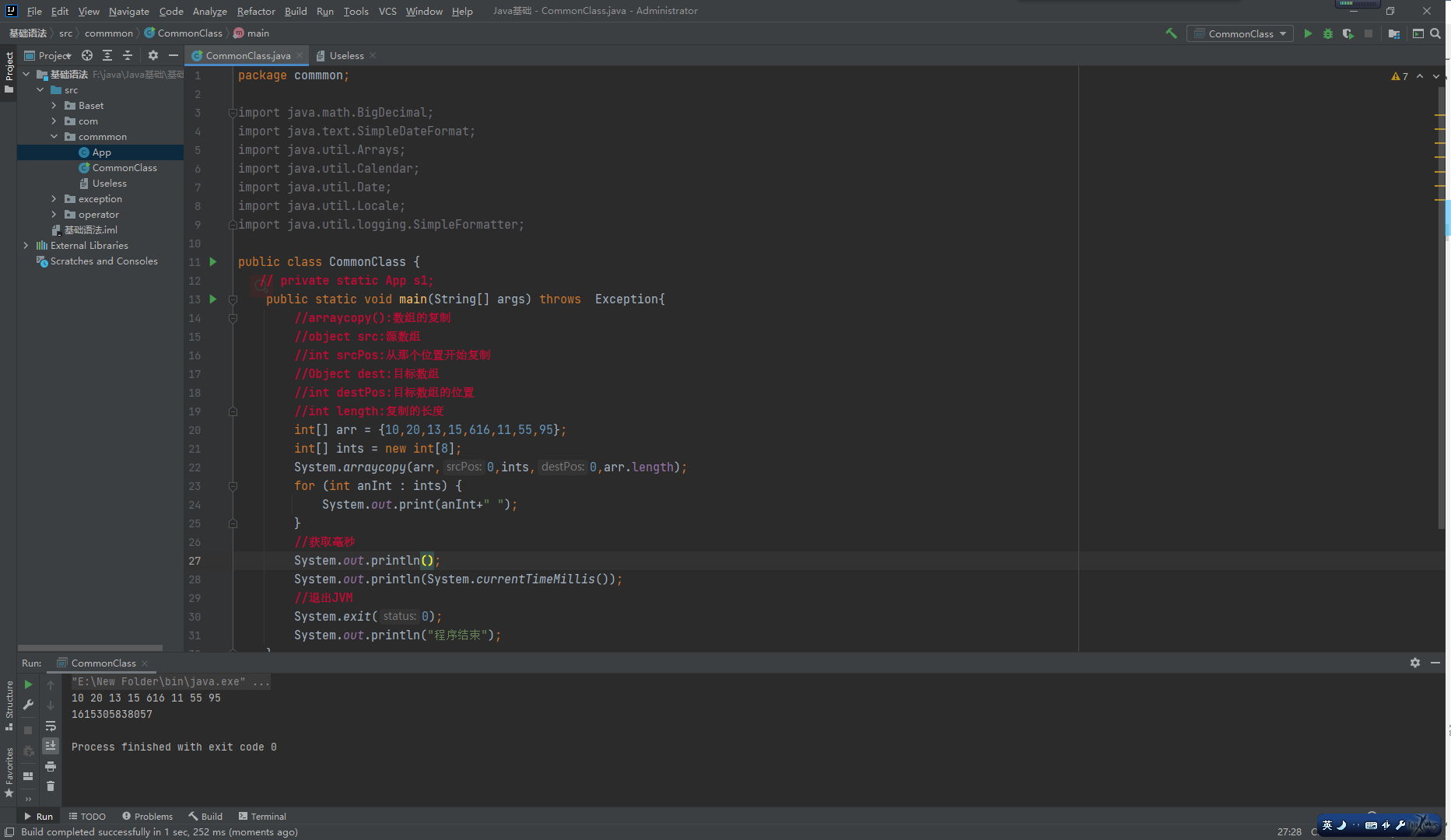Restore layout icon in Run panel
This screenshot has width=1451, height=840.
[28, 775]
